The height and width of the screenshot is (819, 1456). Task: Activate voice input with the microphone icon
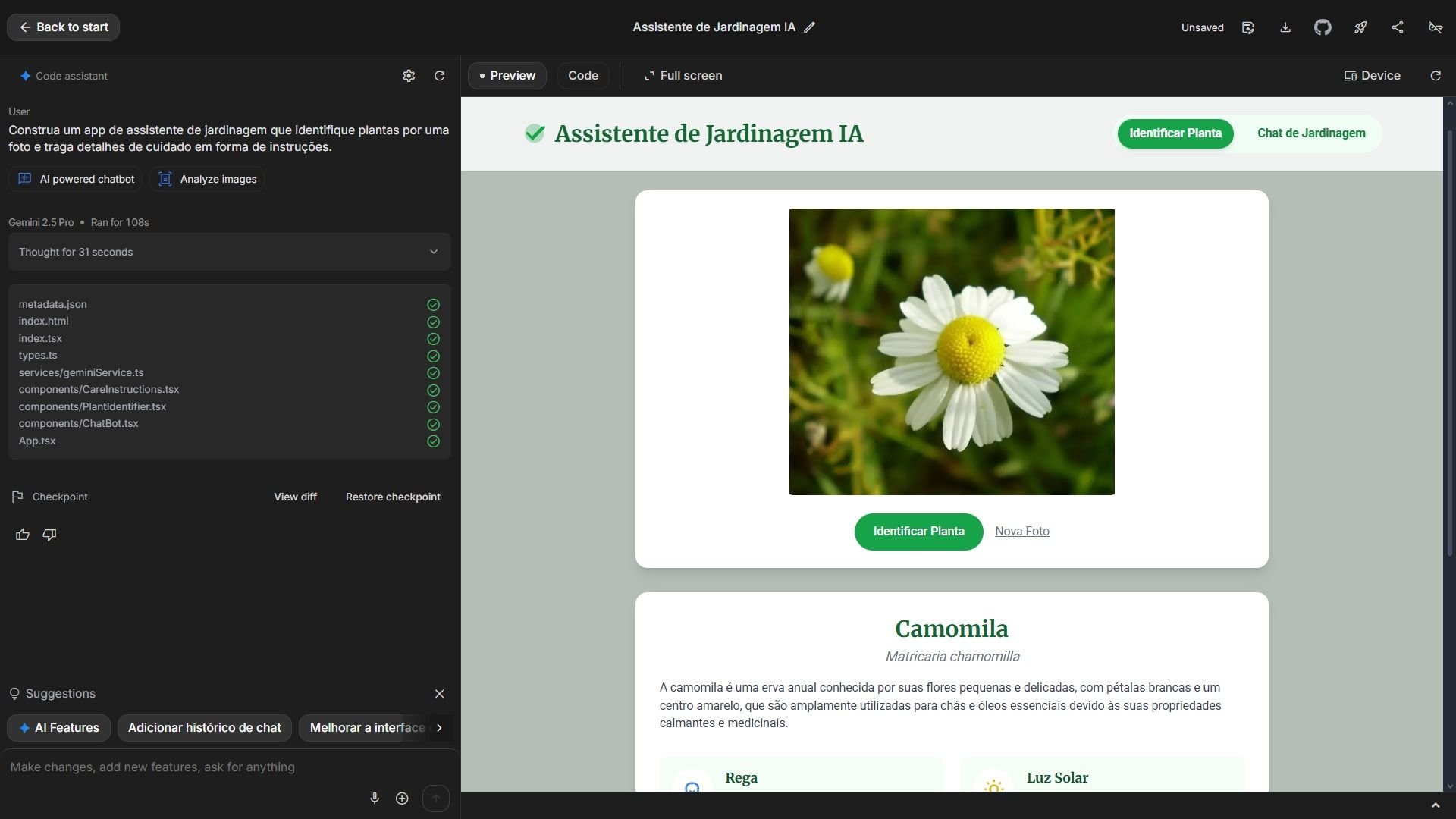(x=374, y=798)
